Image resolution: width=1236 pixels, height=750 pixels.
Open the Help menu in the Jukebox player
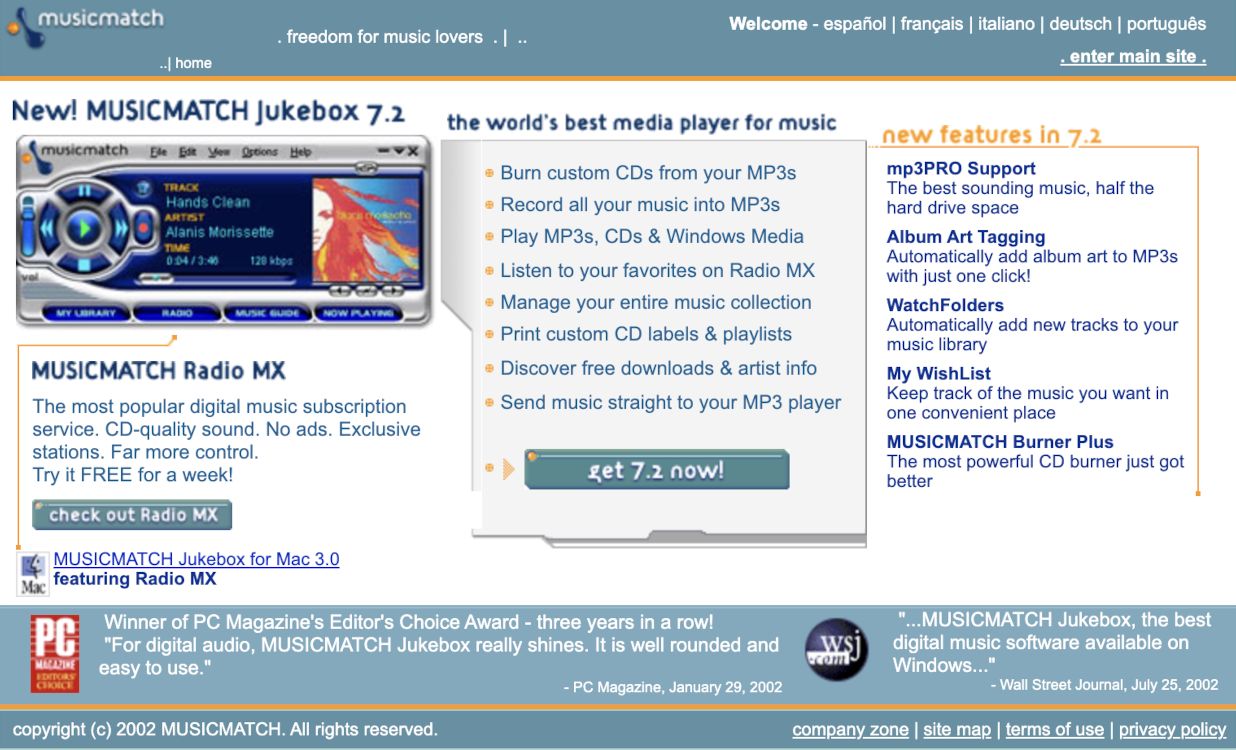point(301,152)
